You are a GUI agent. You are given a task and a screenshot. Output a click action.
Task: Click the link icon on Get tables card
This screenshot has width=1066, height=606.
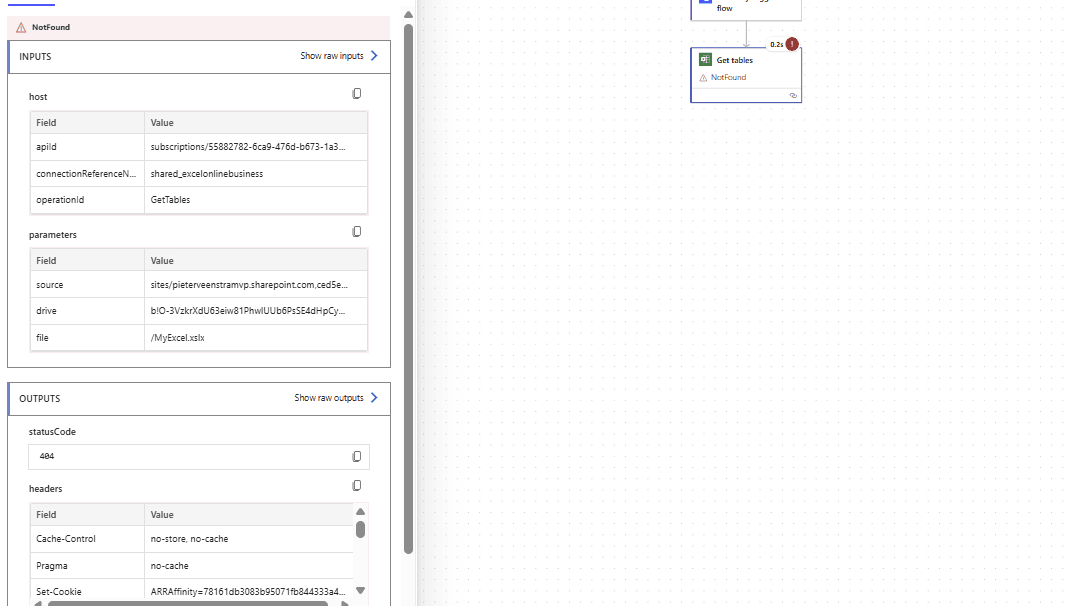pyautogui.click(x=793, y=96)
